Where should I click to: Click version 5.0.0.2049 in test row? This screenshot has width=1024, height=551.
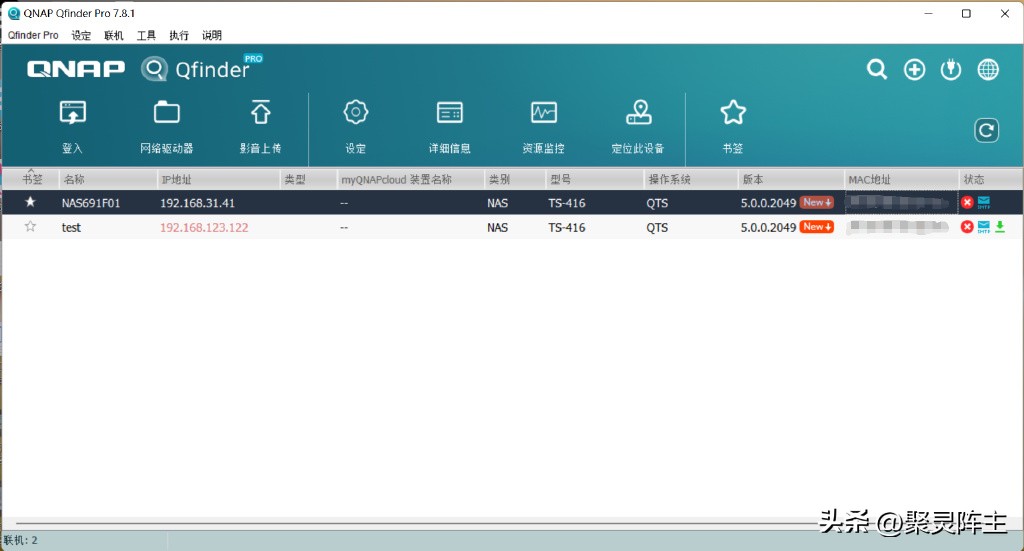pos(768,227)
